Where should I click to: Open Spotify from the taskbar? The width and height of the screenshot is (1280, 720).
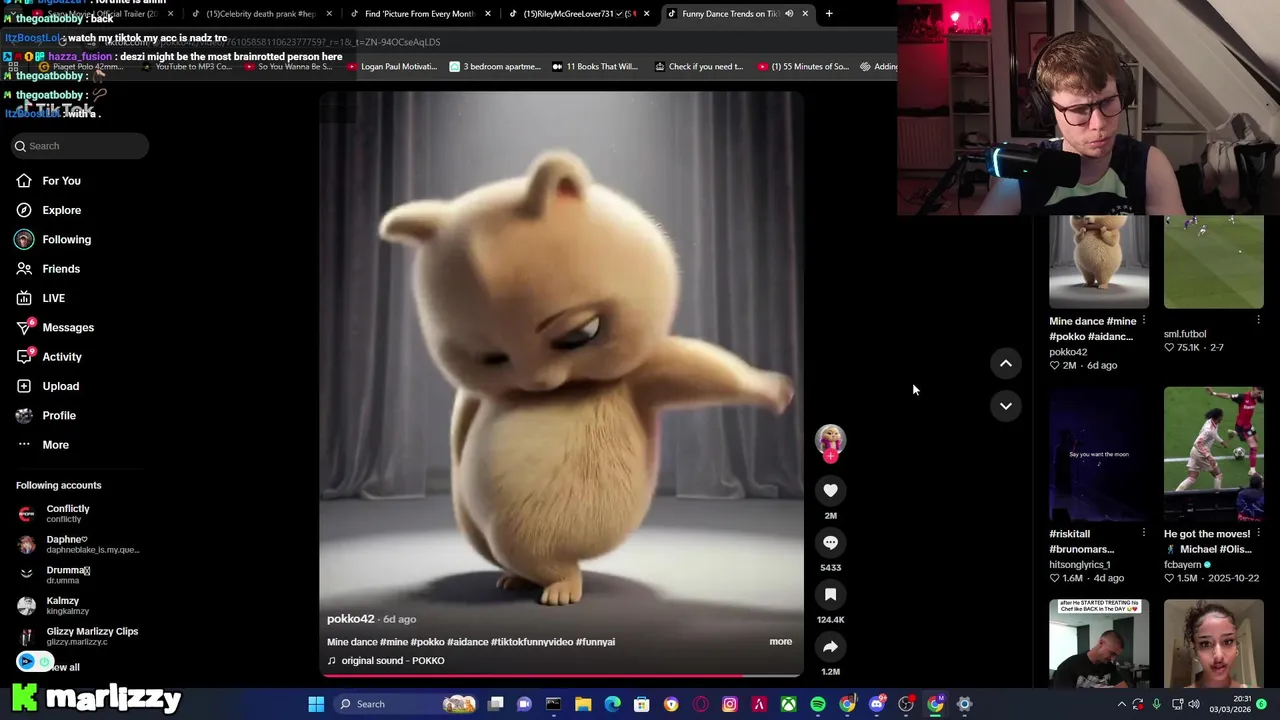tap(818, 704)
